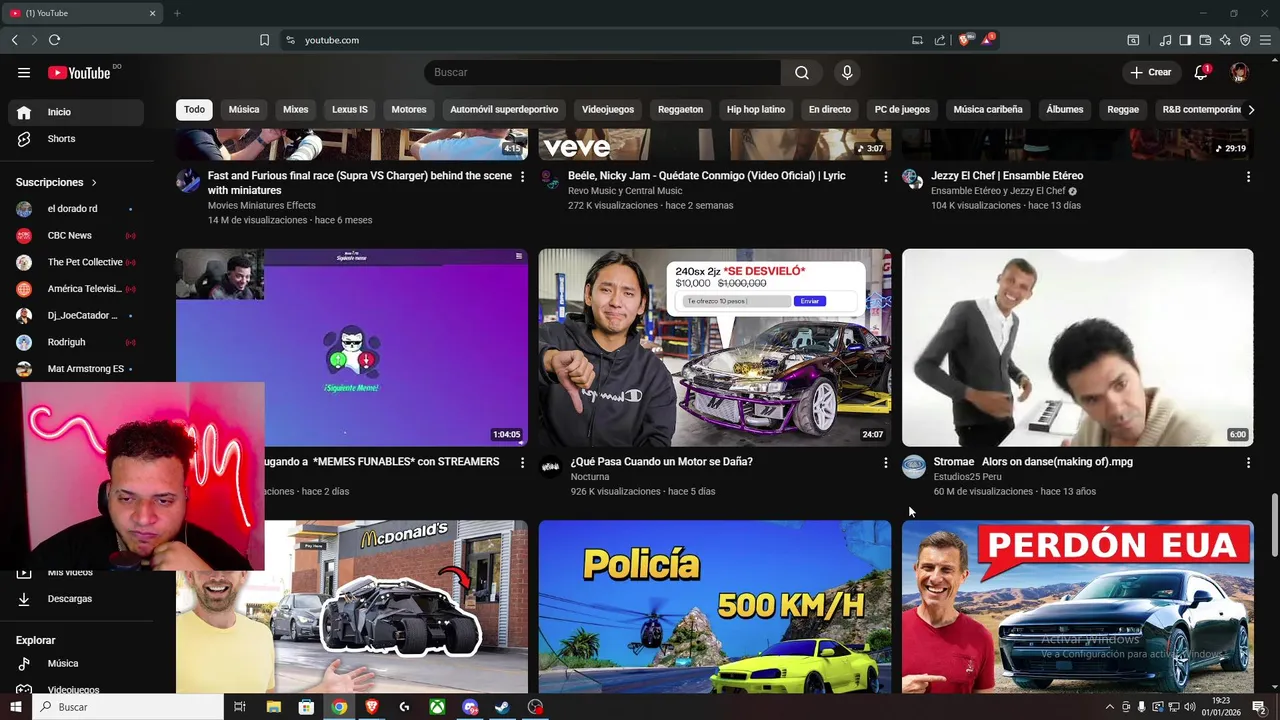The image size is (1280, 720).
Task: Click Movies Miniatures Effects channel avatar
Action: (188, 181)
